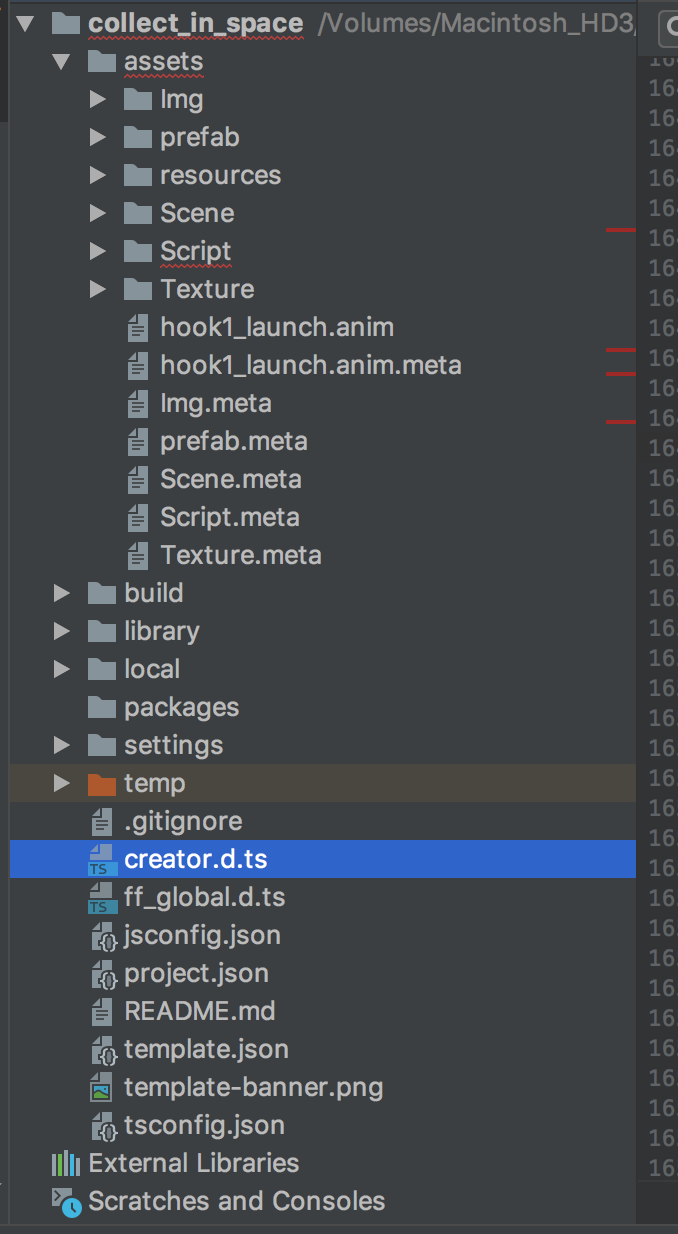Image resolution: width=678 pixels, height=1234 pixels.
Task: Select the README.md file
Action: tap(199, 1011)
